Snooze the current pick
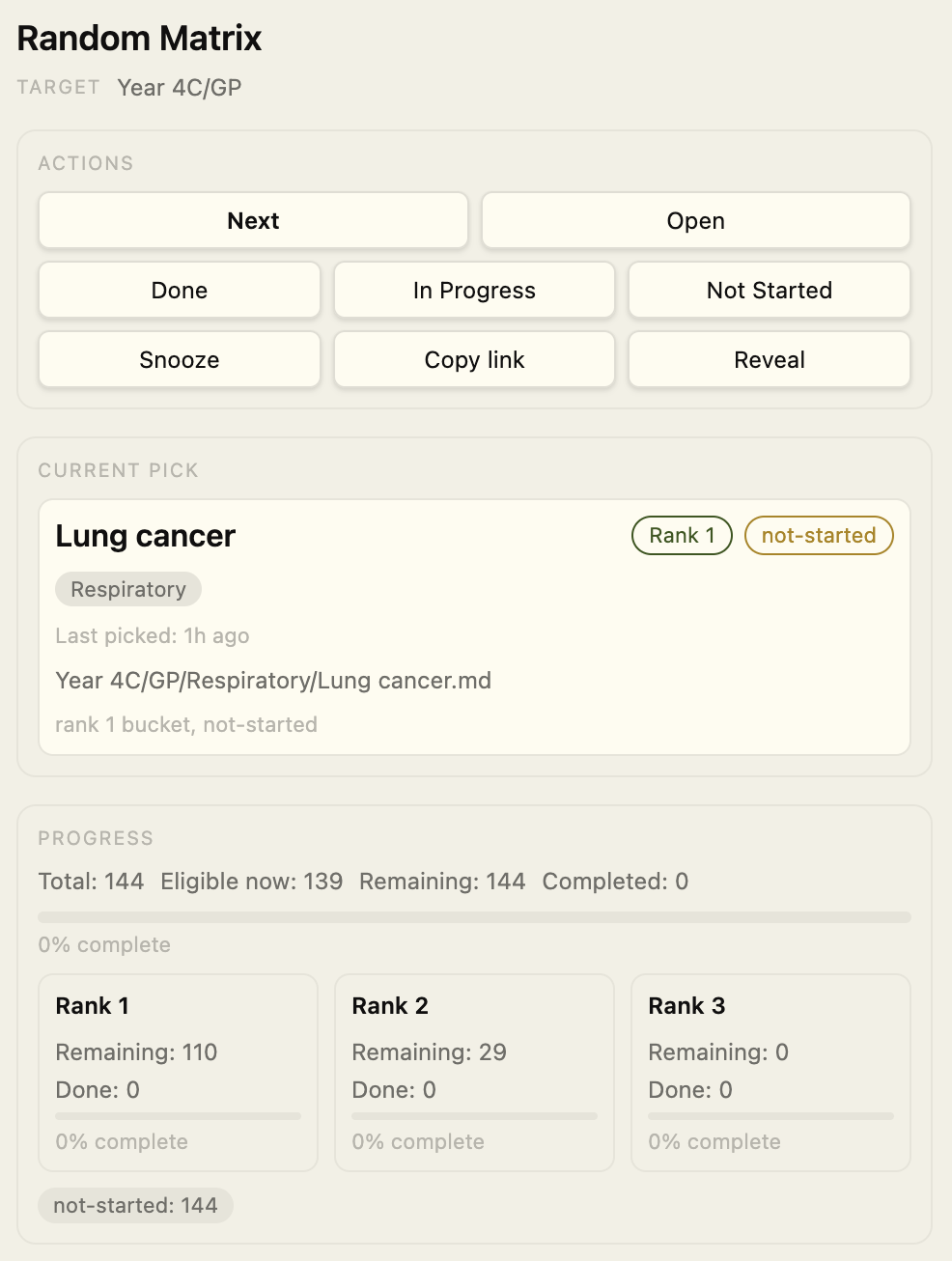Image resolution: width=952 pixels, height=1261 pixels. tap(179, 359)
